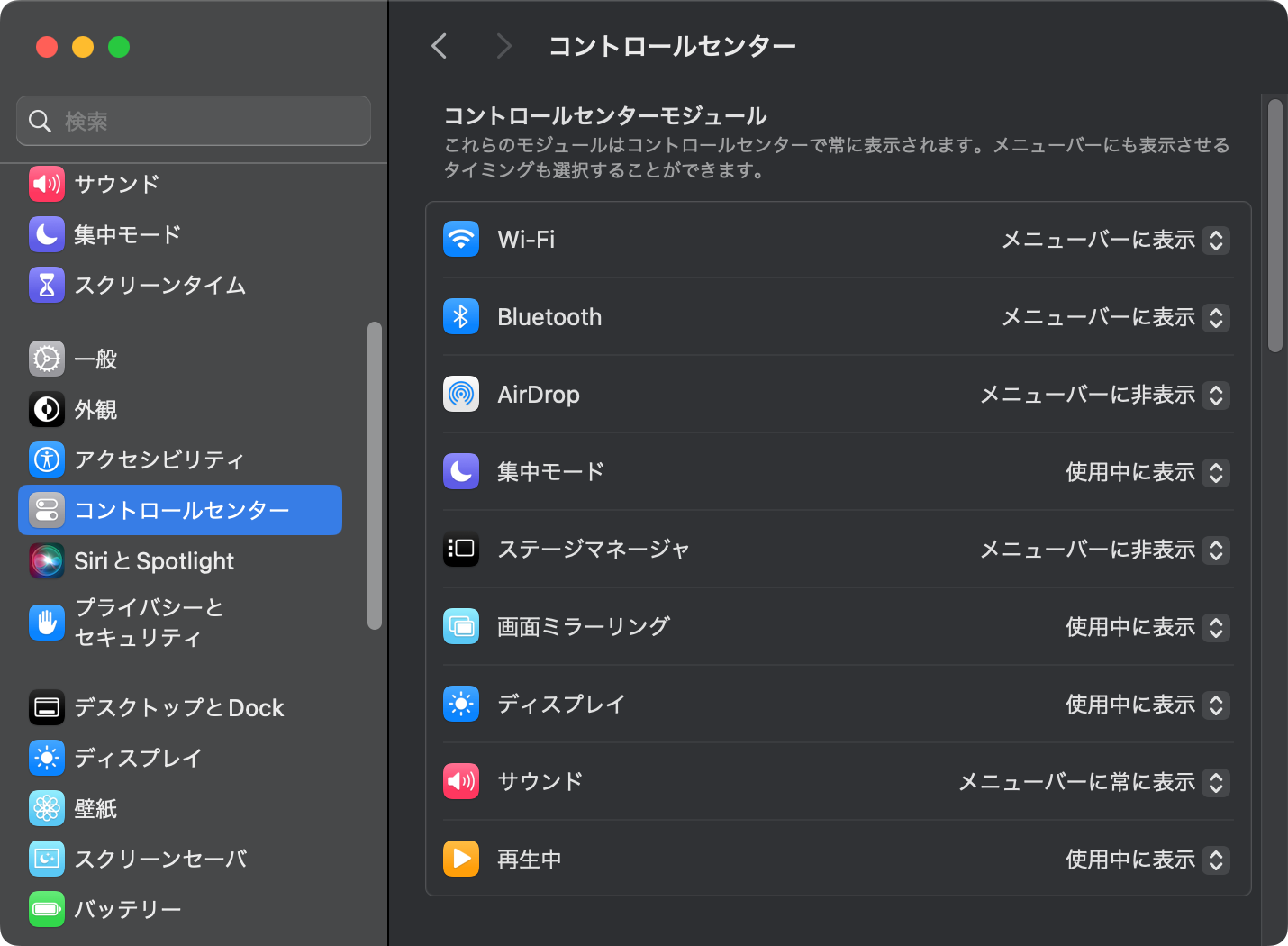Screen dimensions: 1288x946
Task: Click the Bluetooth icon in the module list
Action: coord(461,317)
